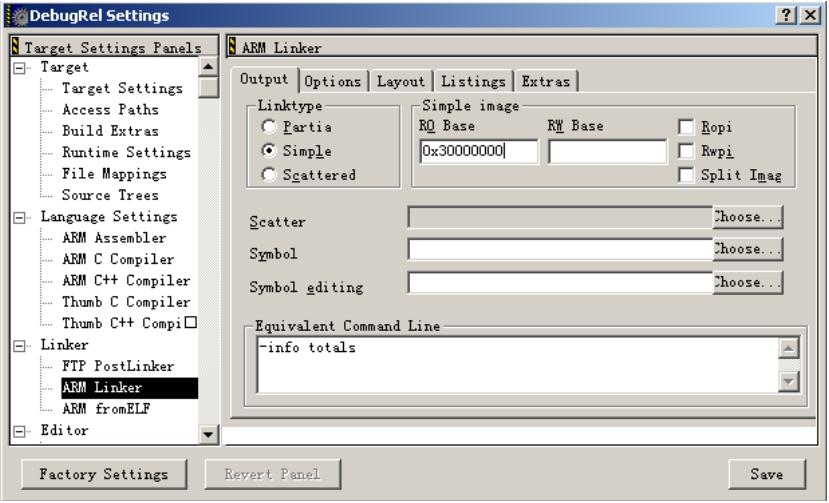Select the Simple linktype radio button

tap(269, 151)
